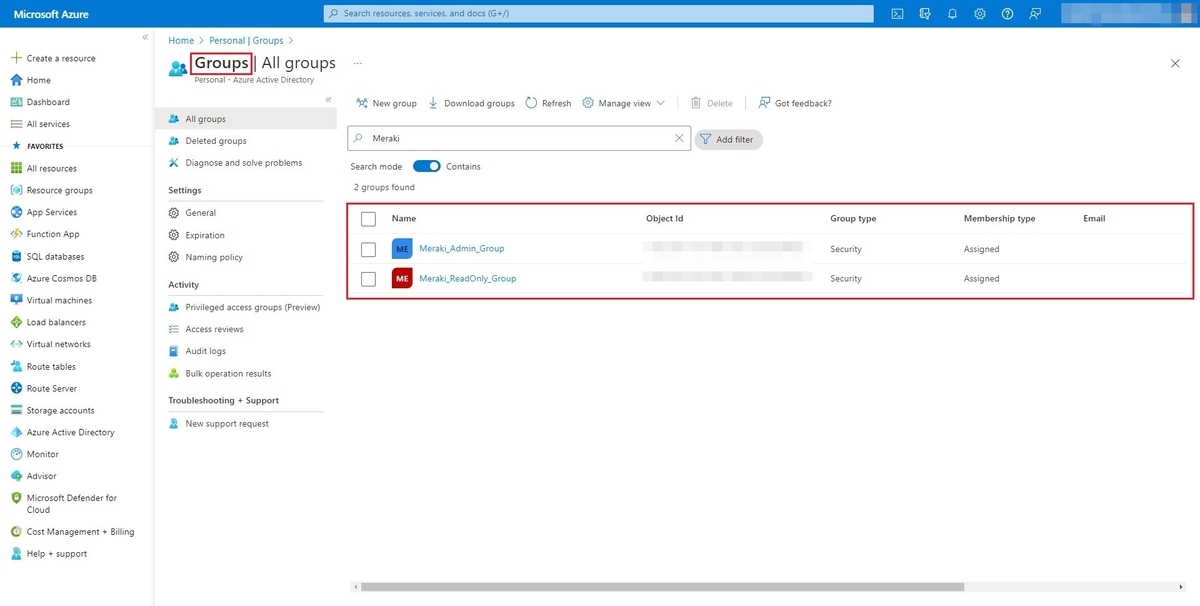
Task: Open portal settings gear
Action: point(980,14)
